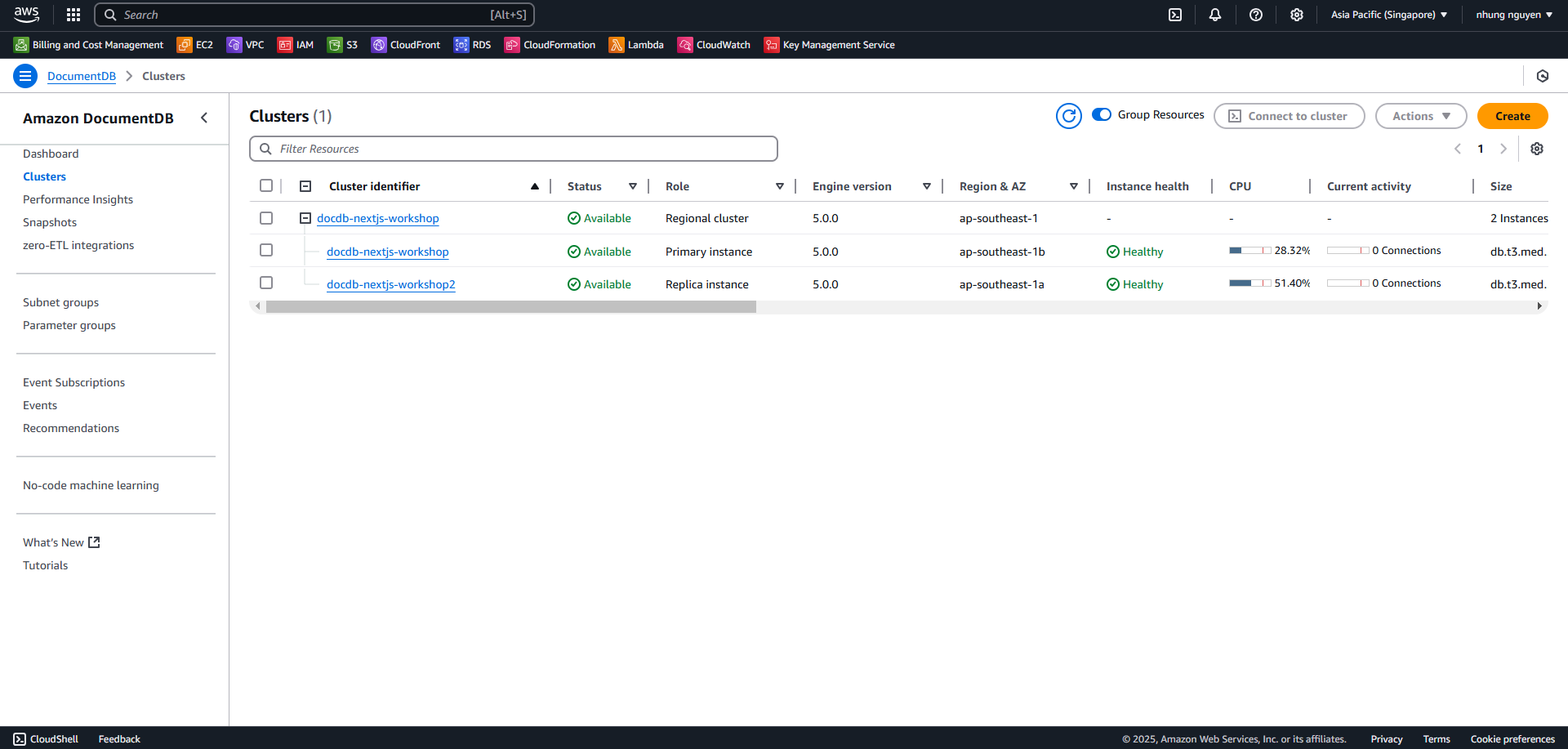Sort by the Status column
The width and height of the screenshot is (1568, 749).
[x=633, y=186]
